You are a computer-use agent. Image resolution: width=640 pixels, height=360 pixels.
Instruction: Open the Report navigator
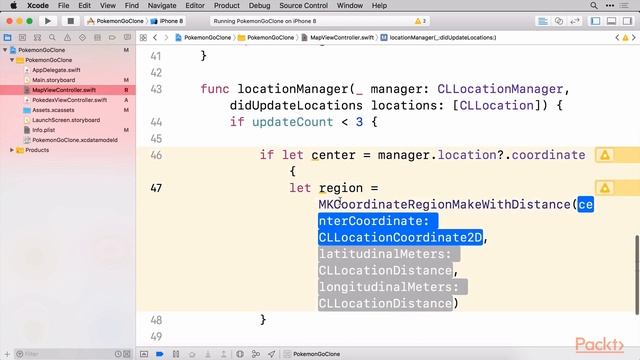[x=127, y=38]
